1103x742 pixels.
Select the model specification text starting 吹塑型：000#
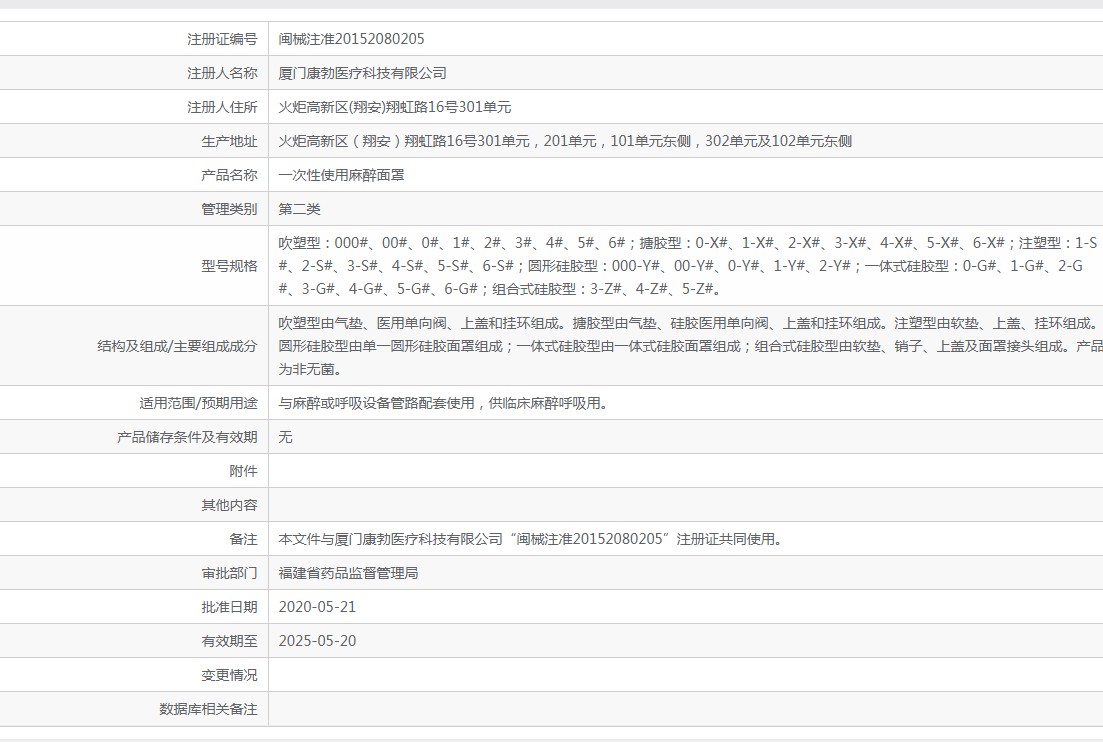687,266
